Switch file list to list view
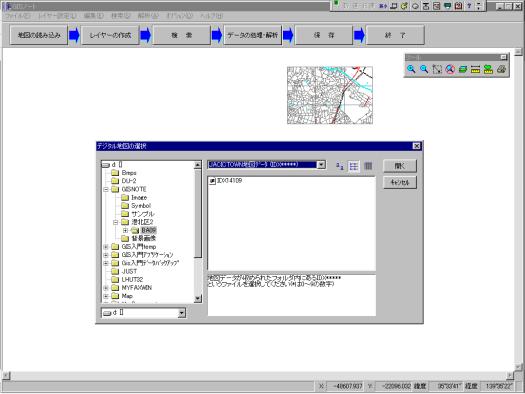525x394 pixels. point(354,166)
